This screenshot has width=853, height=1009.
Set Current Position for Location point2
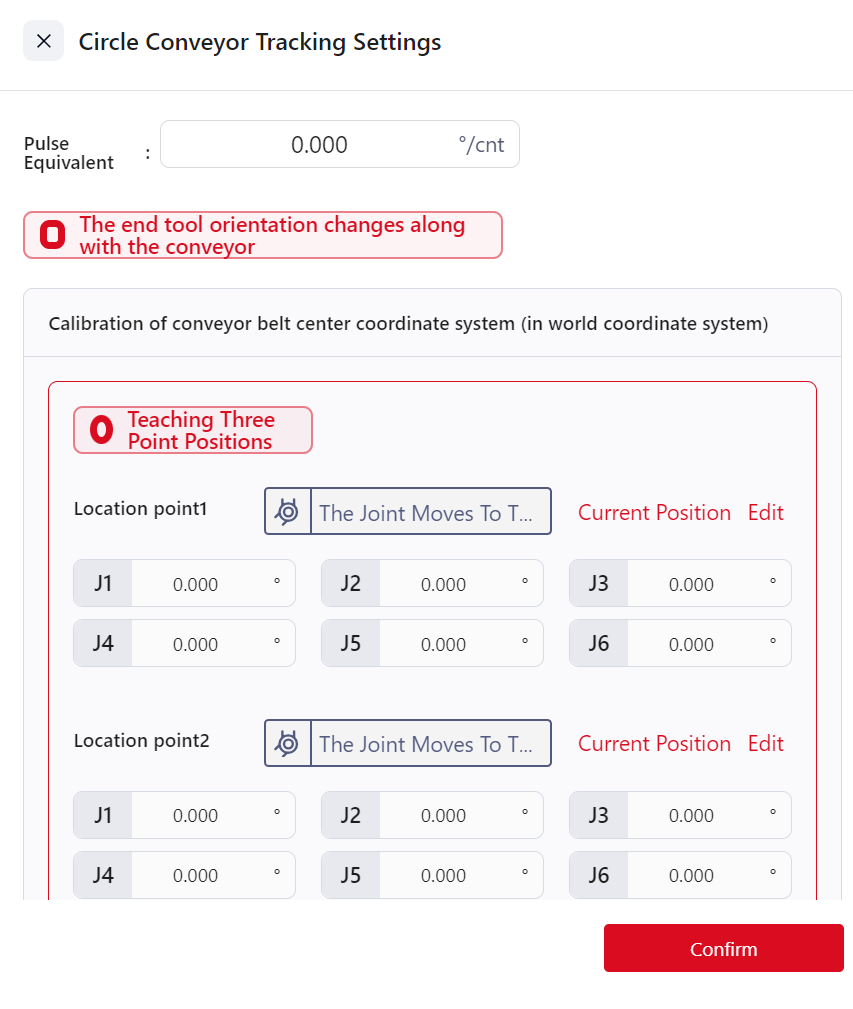pos(654,743)
